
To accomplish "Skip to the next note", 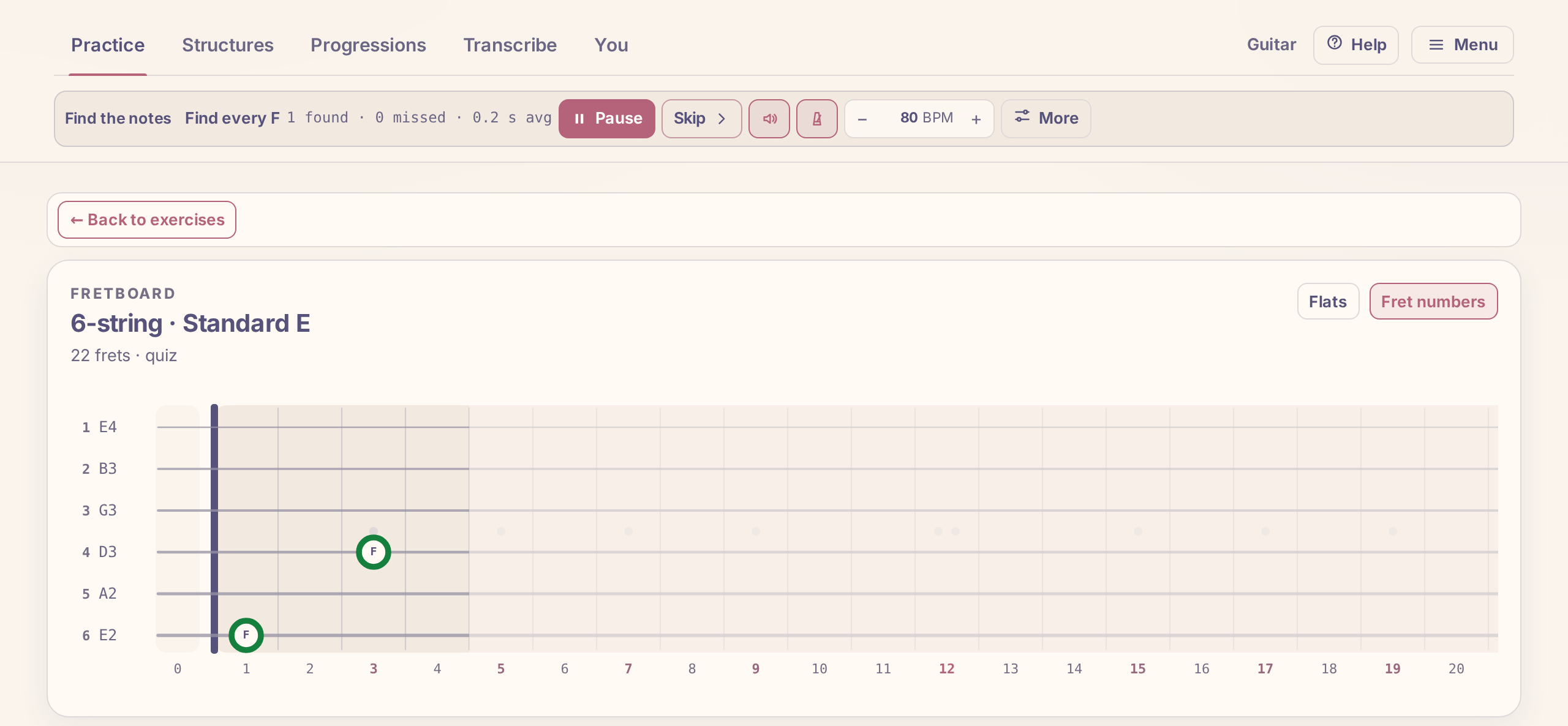I will tap(701, 119).
